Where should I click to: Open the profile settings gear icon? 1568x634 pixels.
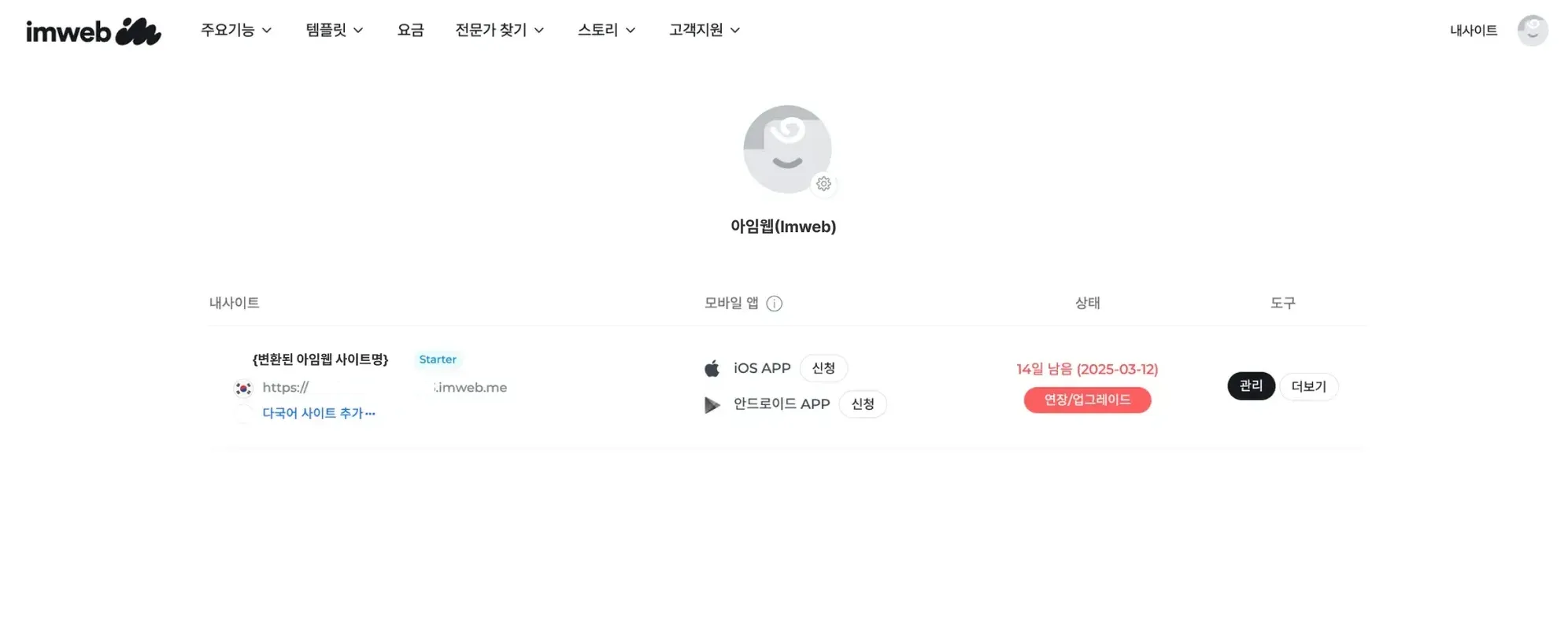click(x=823, y=183)
